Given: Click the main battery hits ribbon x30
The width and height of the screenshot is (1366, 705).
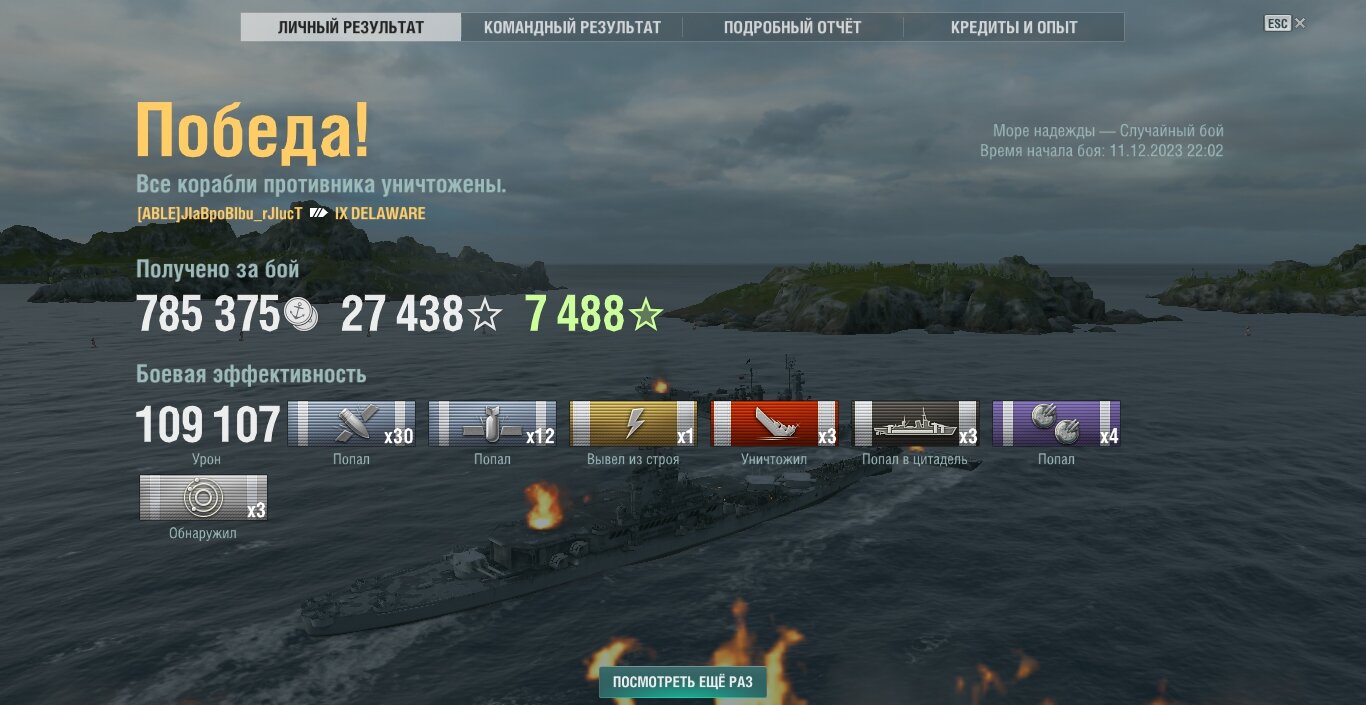Looking at the screenshot, I should click(351, 423).
